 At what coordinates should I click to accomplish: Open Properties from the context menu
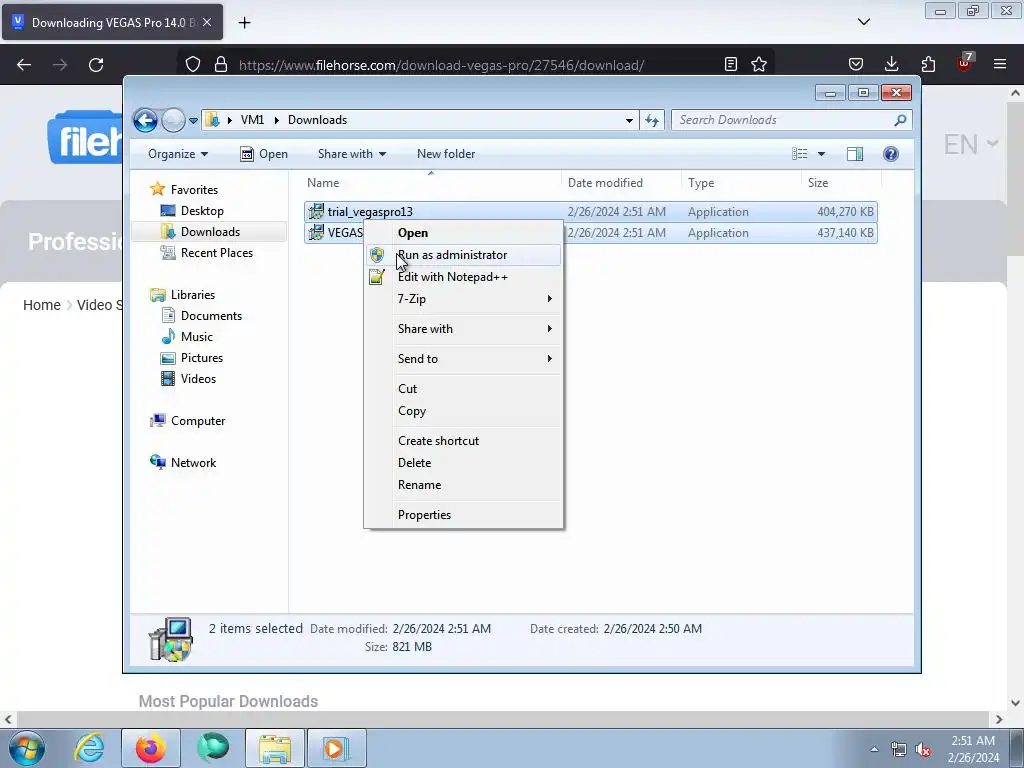click(463, 515)
